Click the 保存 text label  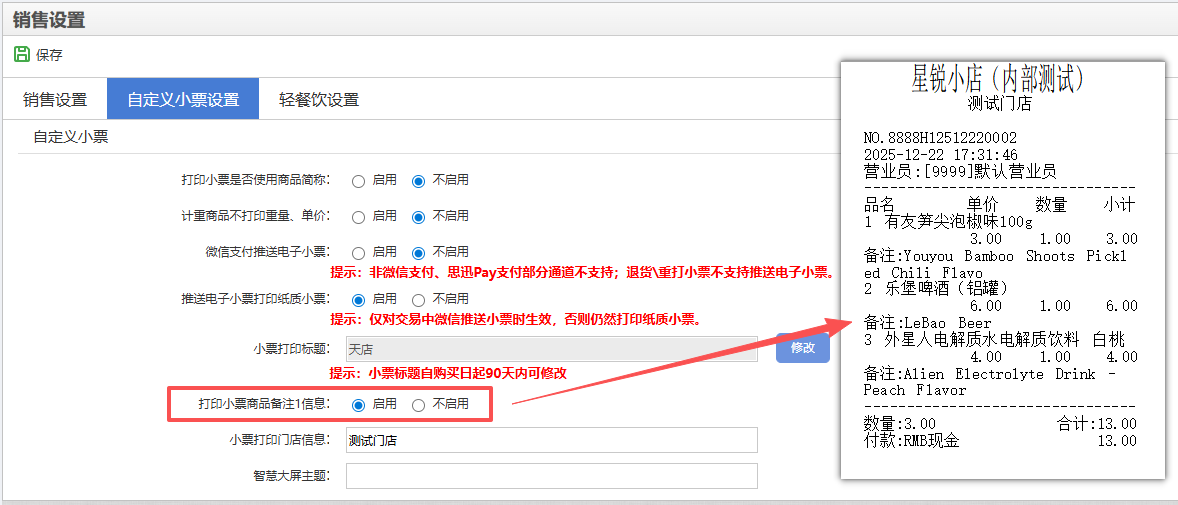coord(49,56)
